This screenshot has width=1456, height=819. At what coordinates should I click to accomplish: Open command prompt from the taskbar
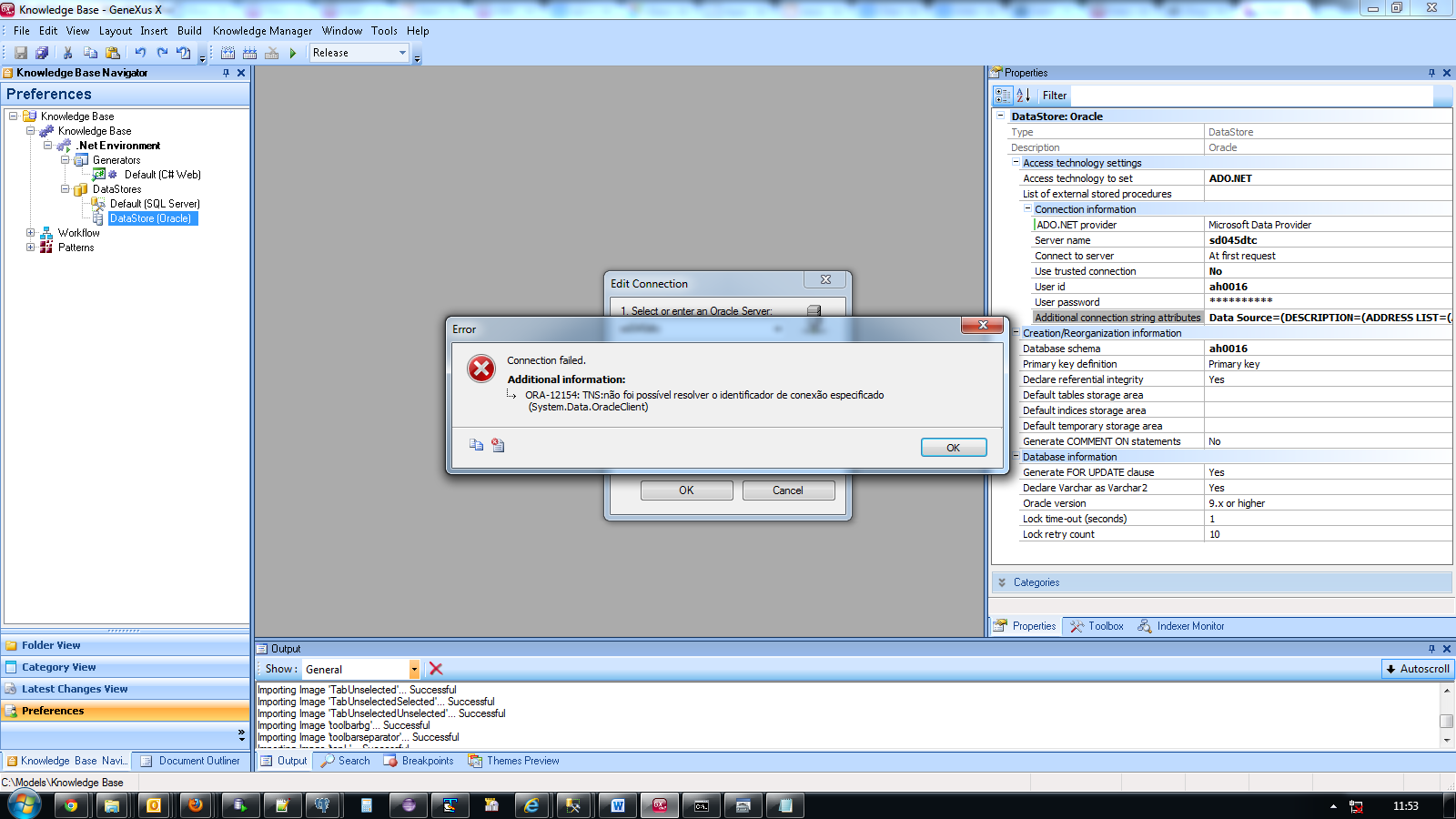[x=702, y=805]
